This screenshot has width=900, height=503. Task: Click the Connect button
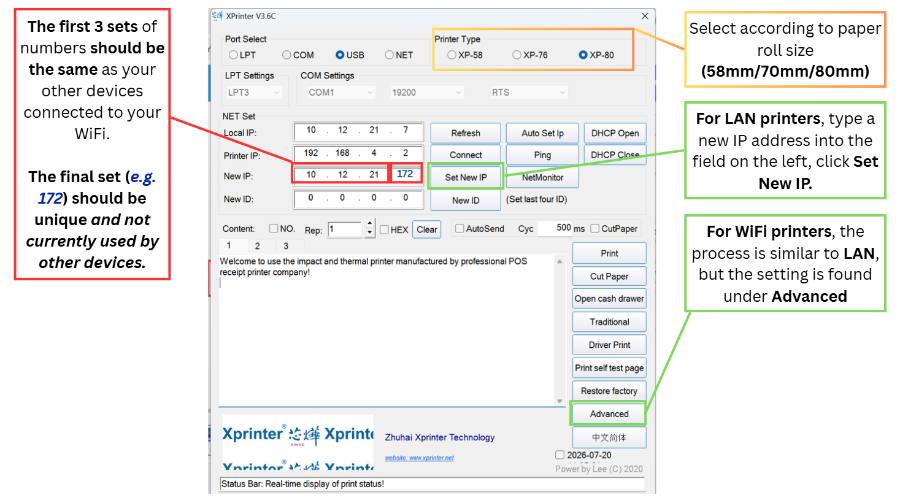pyautogui.click(x=465, y=155)
